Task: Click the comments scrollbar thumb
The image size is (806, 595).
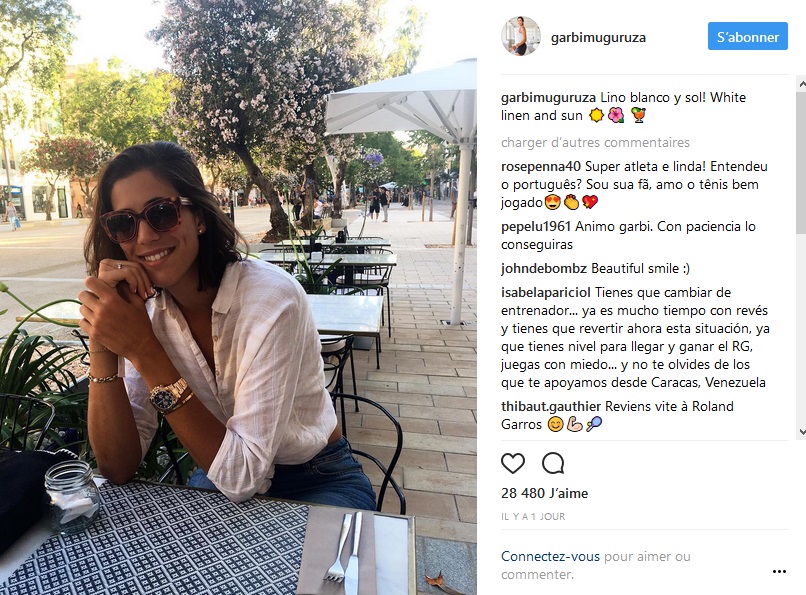Action: click(x=801, y=163)
